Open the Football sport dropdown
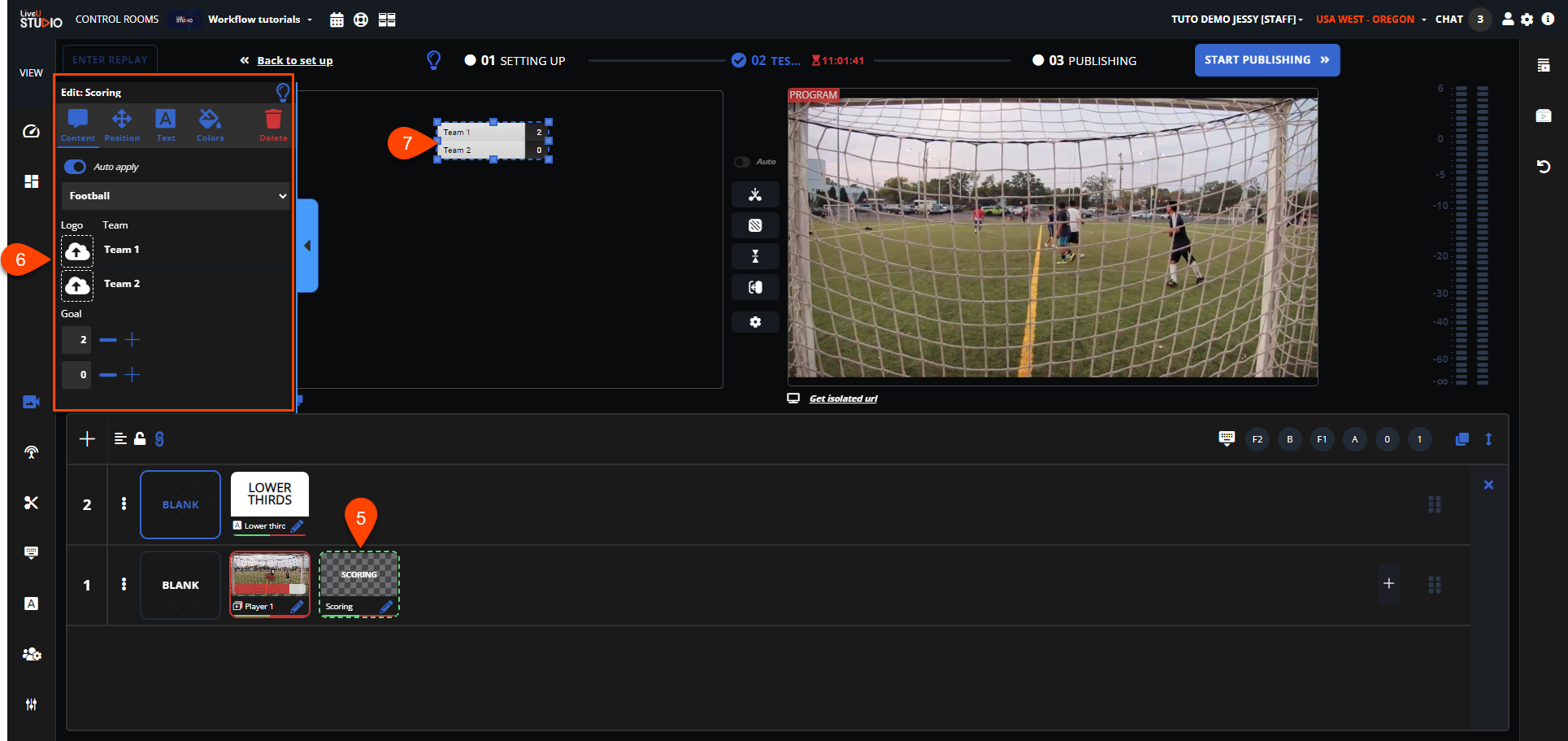This screenshot has width=1568, height=741. point(176,196)
